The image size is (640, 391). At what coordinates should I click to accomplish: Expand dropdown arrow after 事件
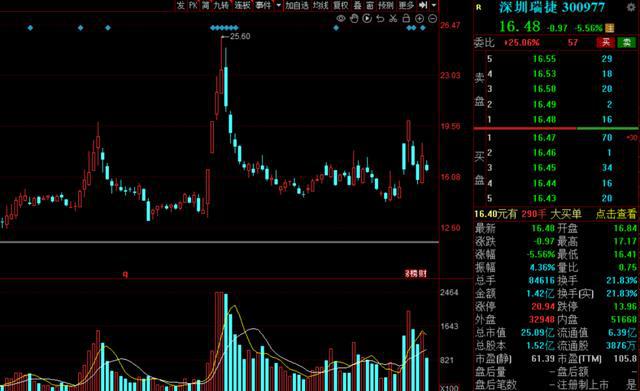click(279, 5)
